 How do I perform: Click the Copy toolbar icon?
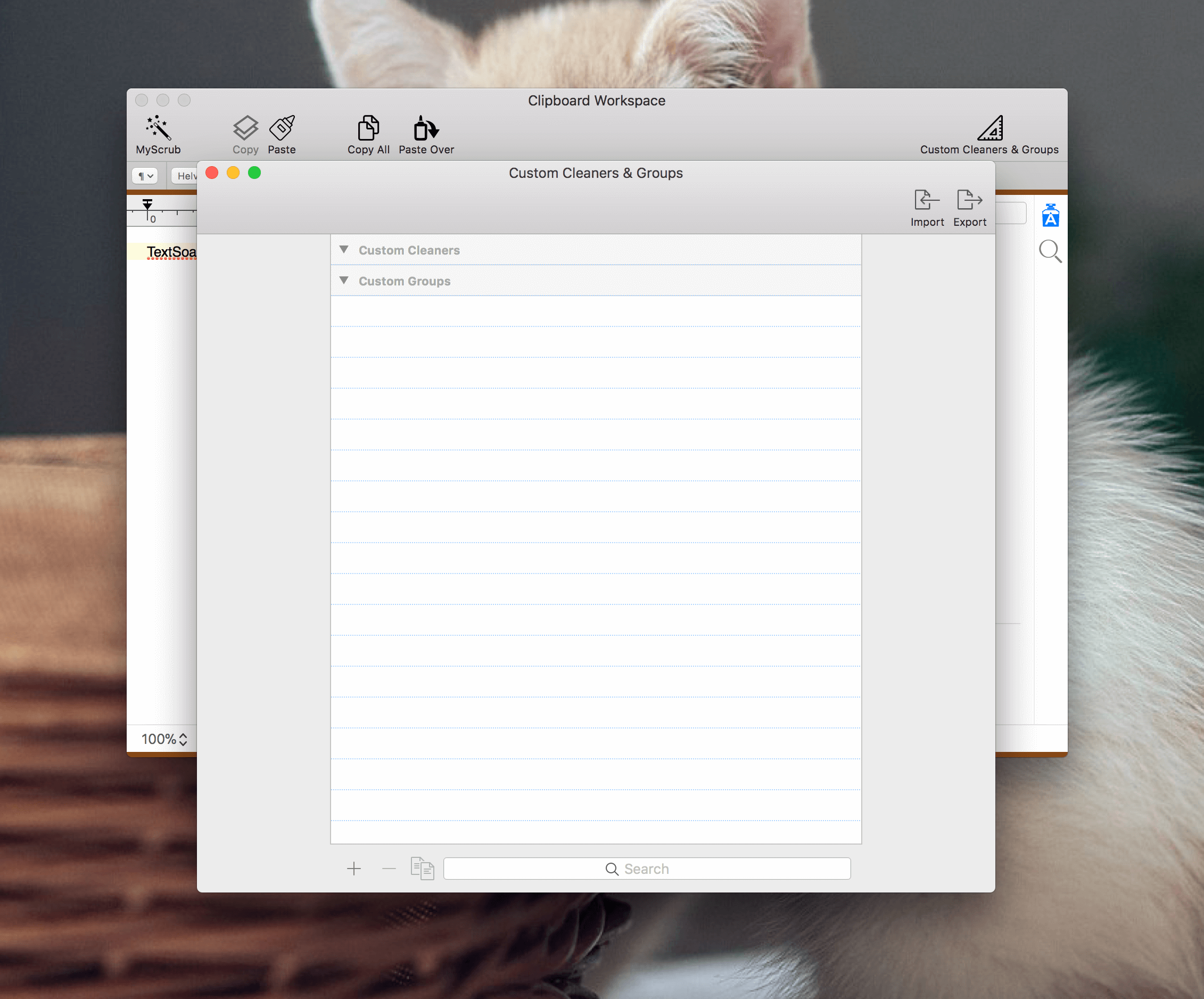245,128
